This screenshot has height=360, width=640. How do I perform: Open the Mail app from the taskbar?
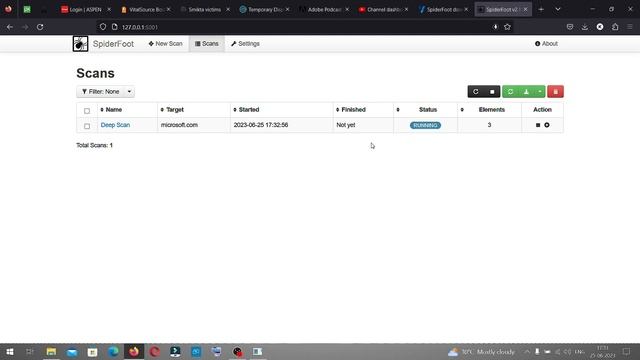(x=72, y=351)
